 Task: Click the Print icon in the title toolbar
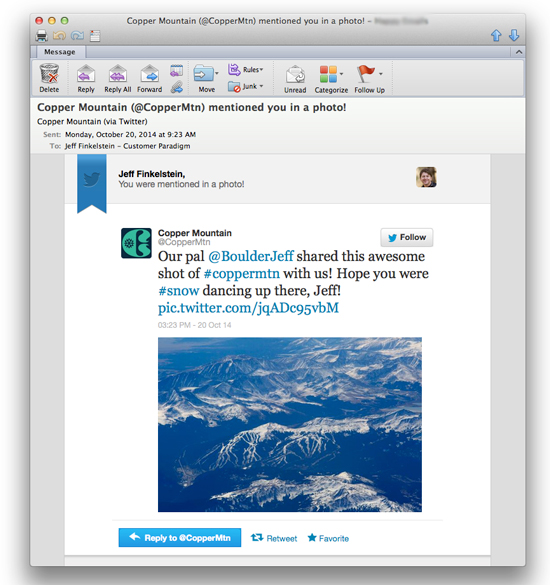coord(41,36)
